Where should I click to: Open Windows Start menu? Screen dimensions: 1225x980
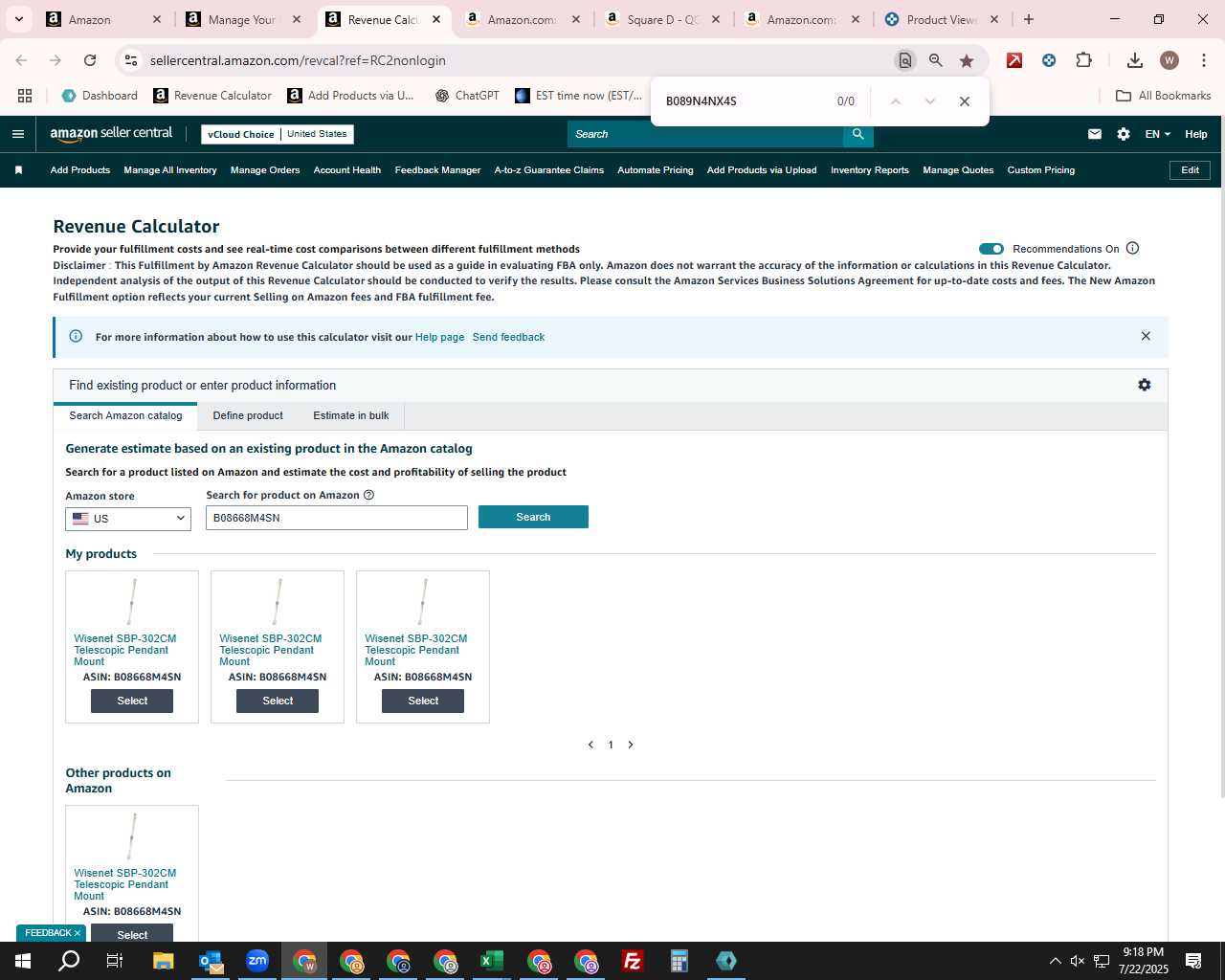pyautogui.click(x=23, y=961)
